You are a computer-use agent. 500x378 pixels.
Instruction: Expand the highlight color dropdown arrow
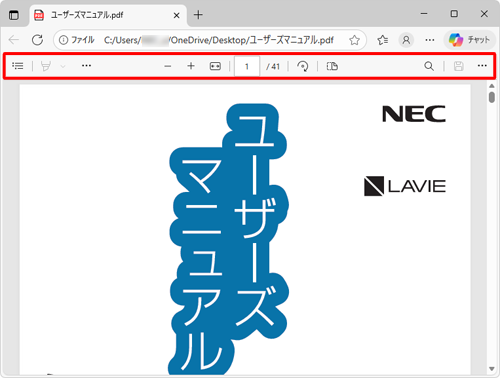point(63,66)
